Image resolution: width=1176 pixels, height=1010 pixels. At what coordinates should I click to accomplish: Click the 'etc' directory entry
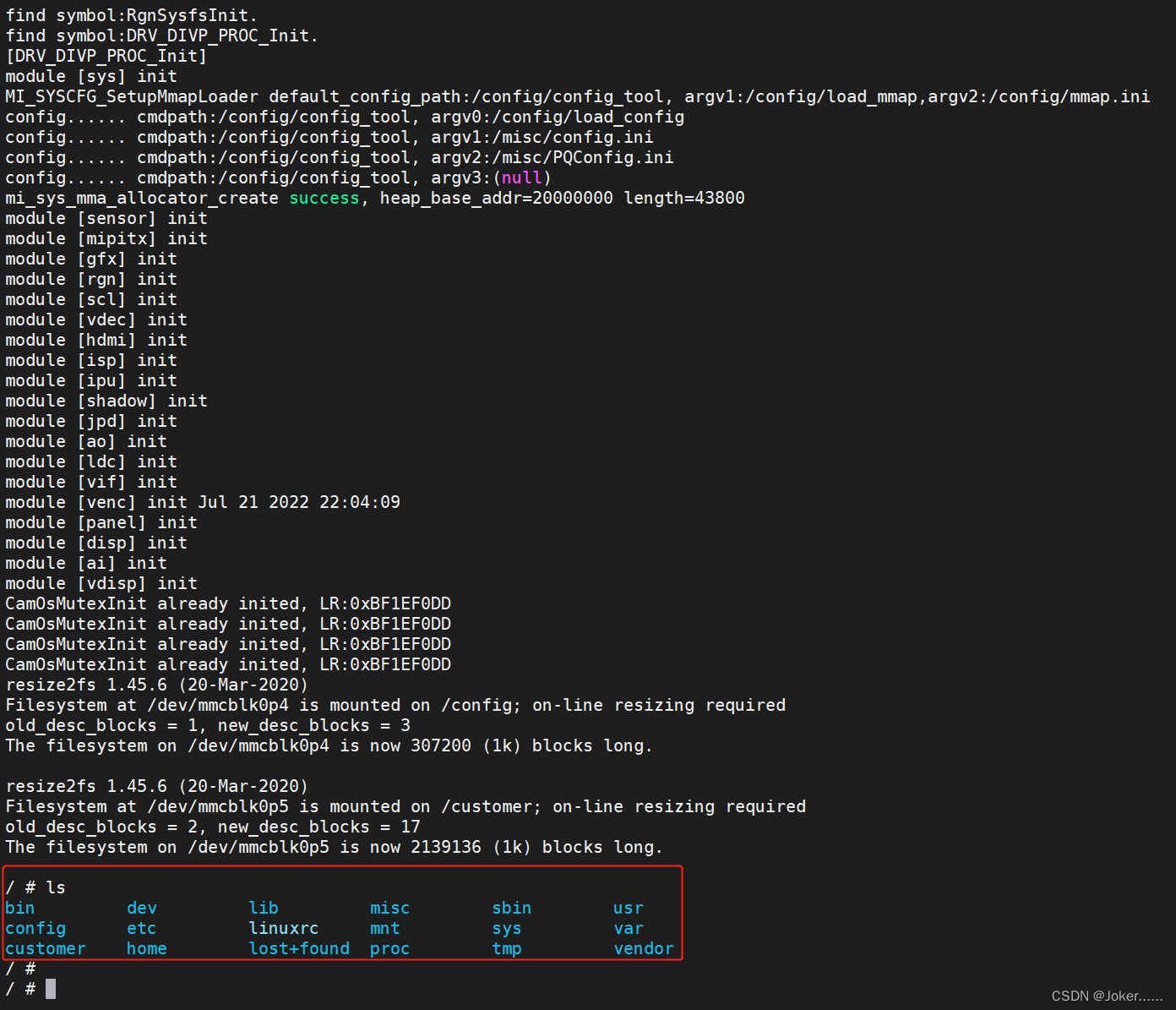(142, 928)
